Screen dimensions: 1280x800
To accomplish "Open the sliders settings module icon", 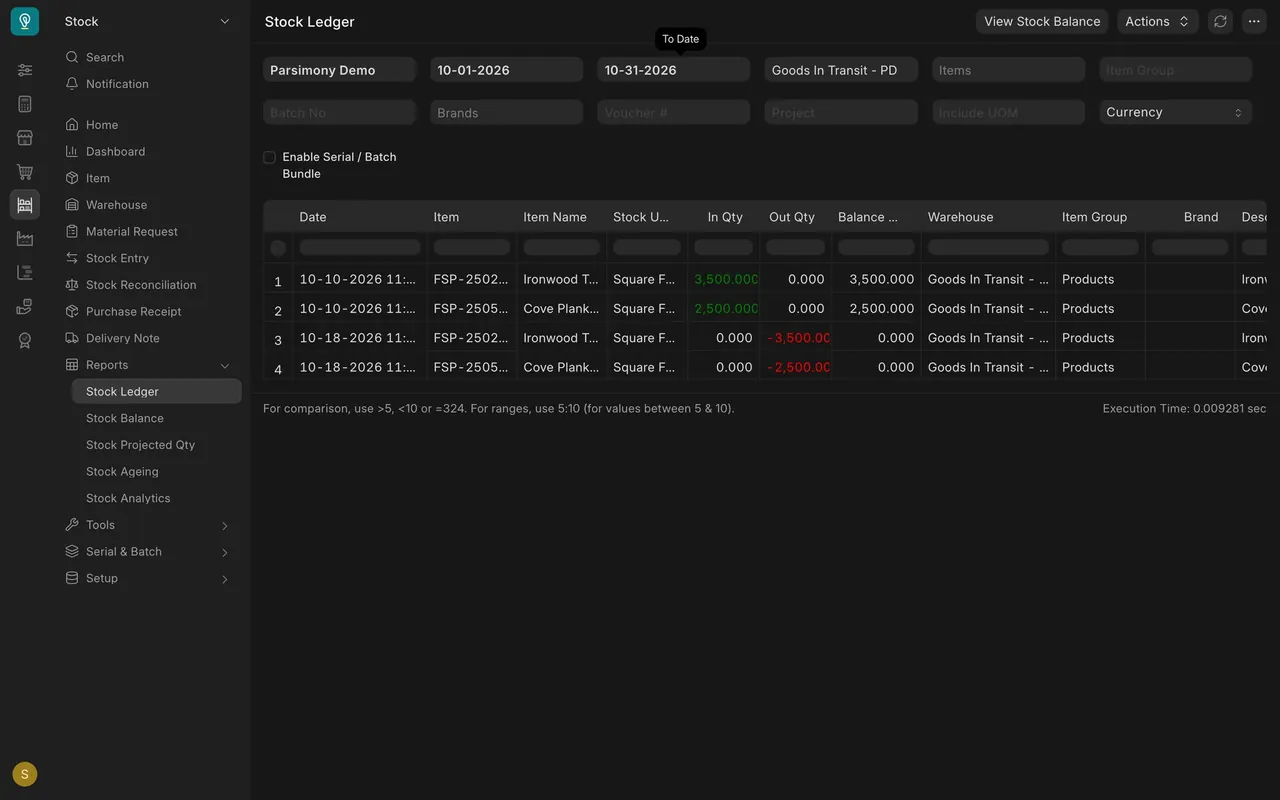I will [x=25, y=70].
